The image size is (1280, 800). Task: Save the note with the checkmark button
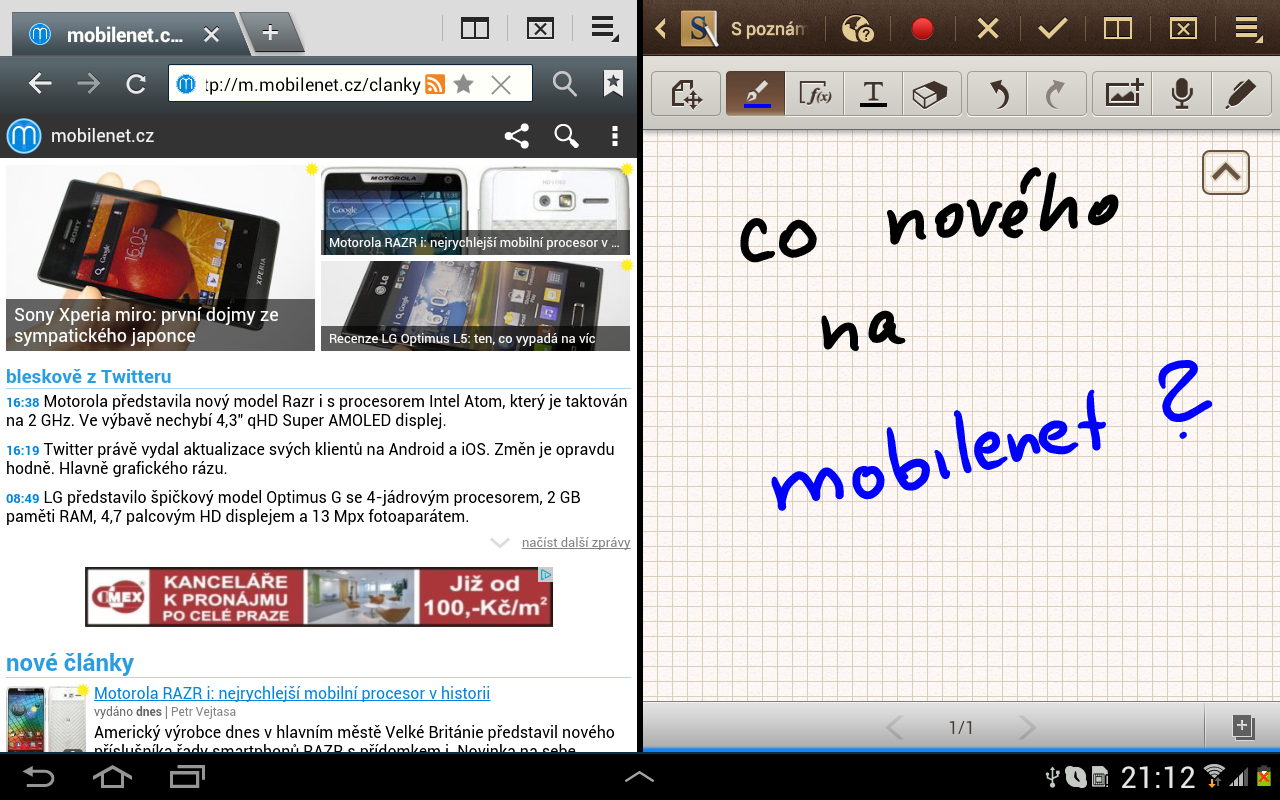pyautogui.click(x=1052, y=28)
